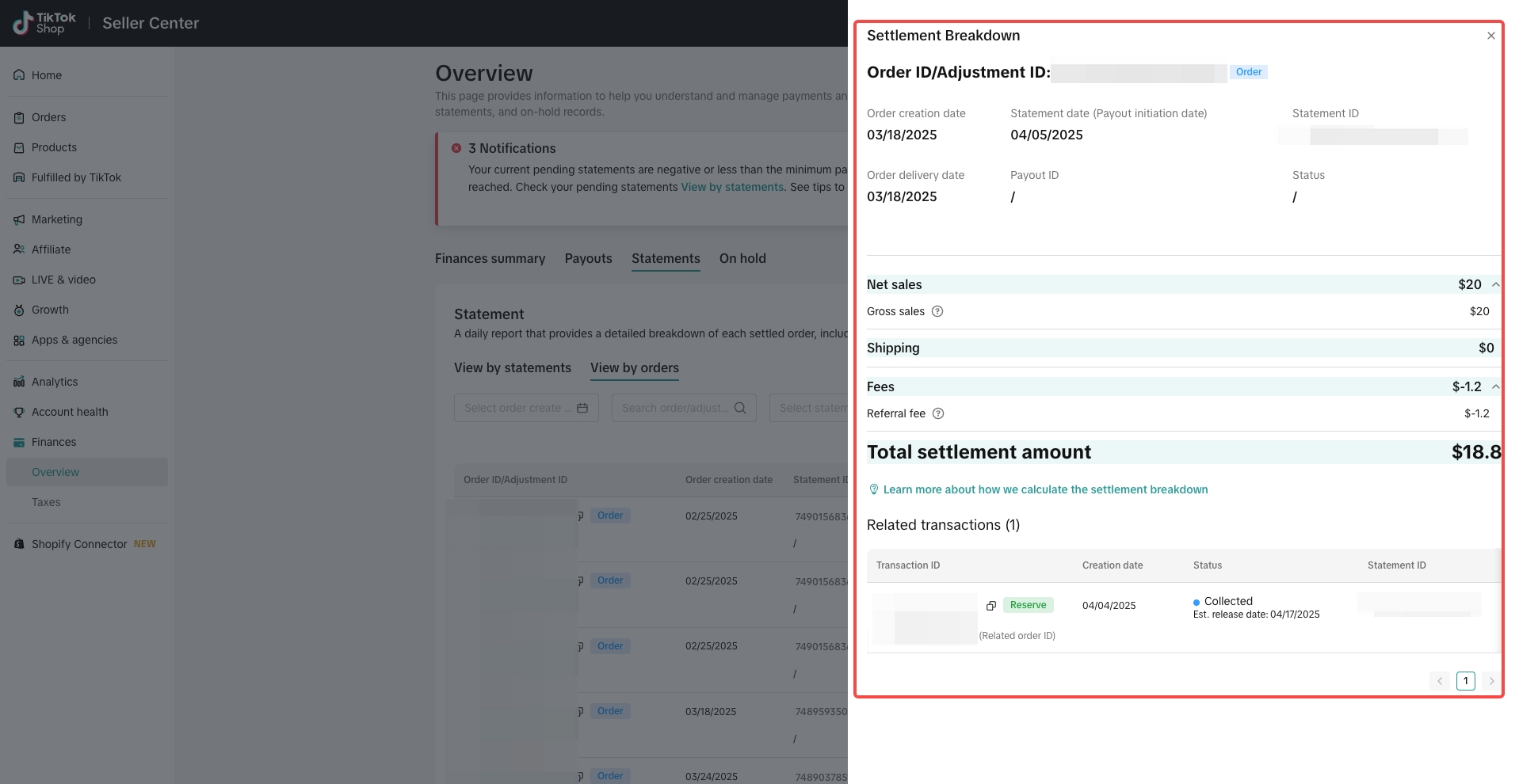
Task: Click the TikTok Shop logo
Action: click(x=45, y=23)
